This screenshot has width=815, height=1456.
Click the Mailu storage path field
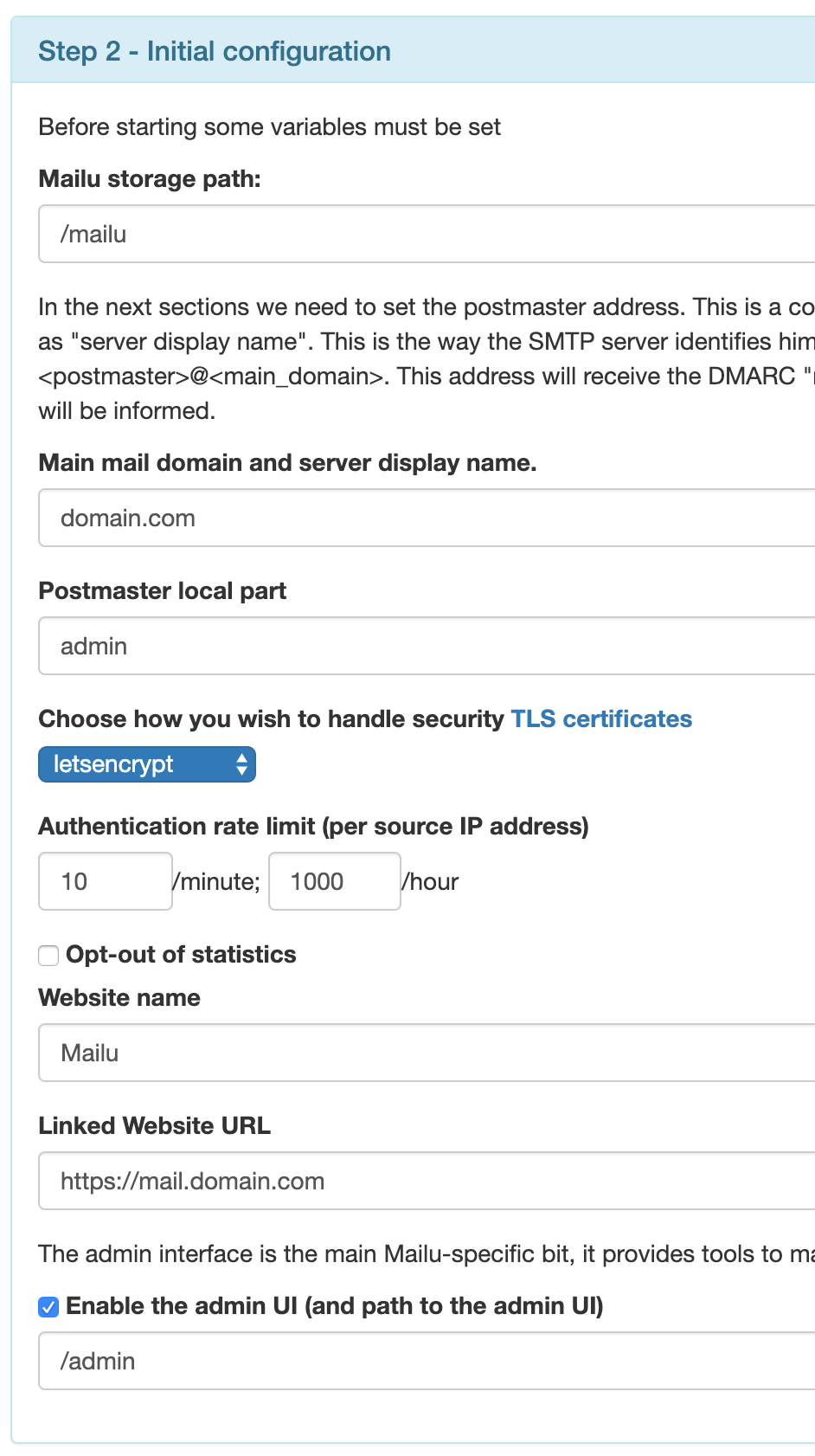click(x=427, y=234)
